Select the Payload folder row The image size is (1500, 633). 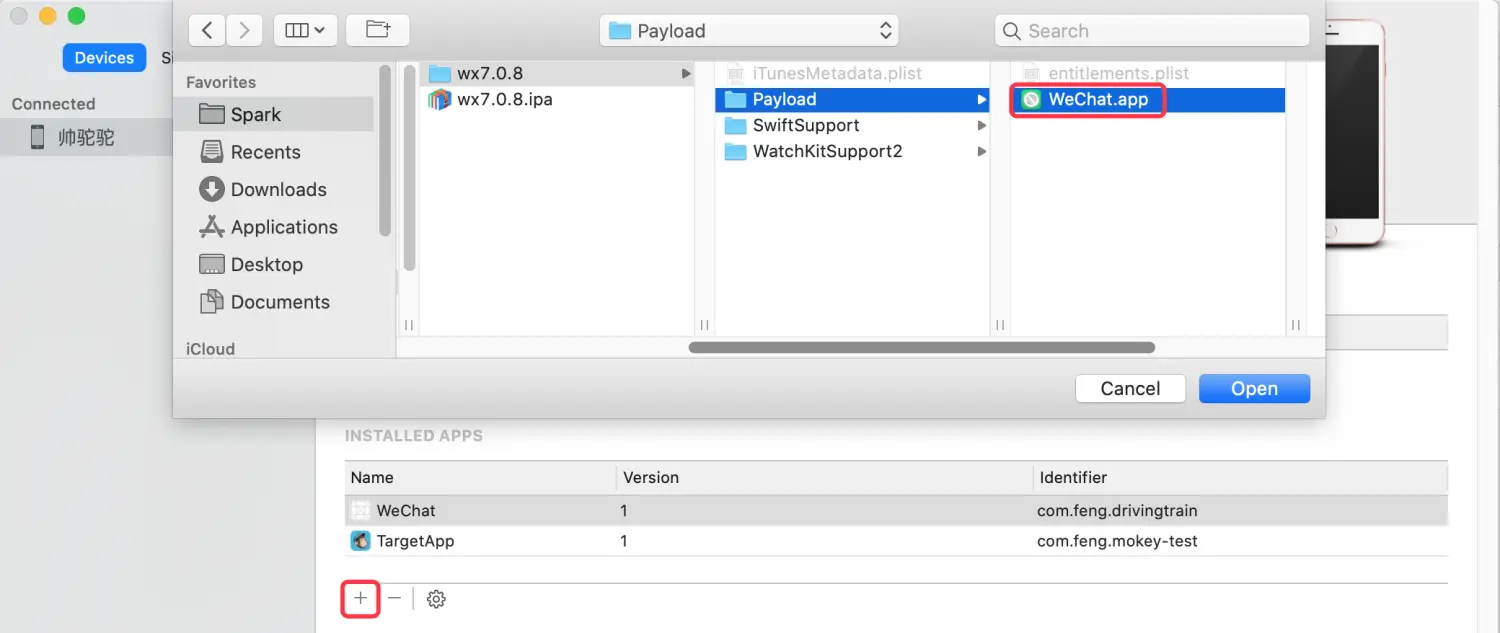853,99
